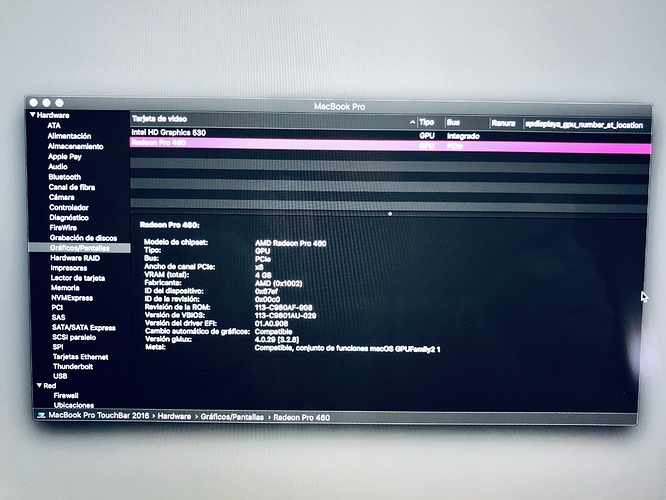
Task: Click the sort arrow in Tarjeta de video header
Action: (x=412, y=122)
